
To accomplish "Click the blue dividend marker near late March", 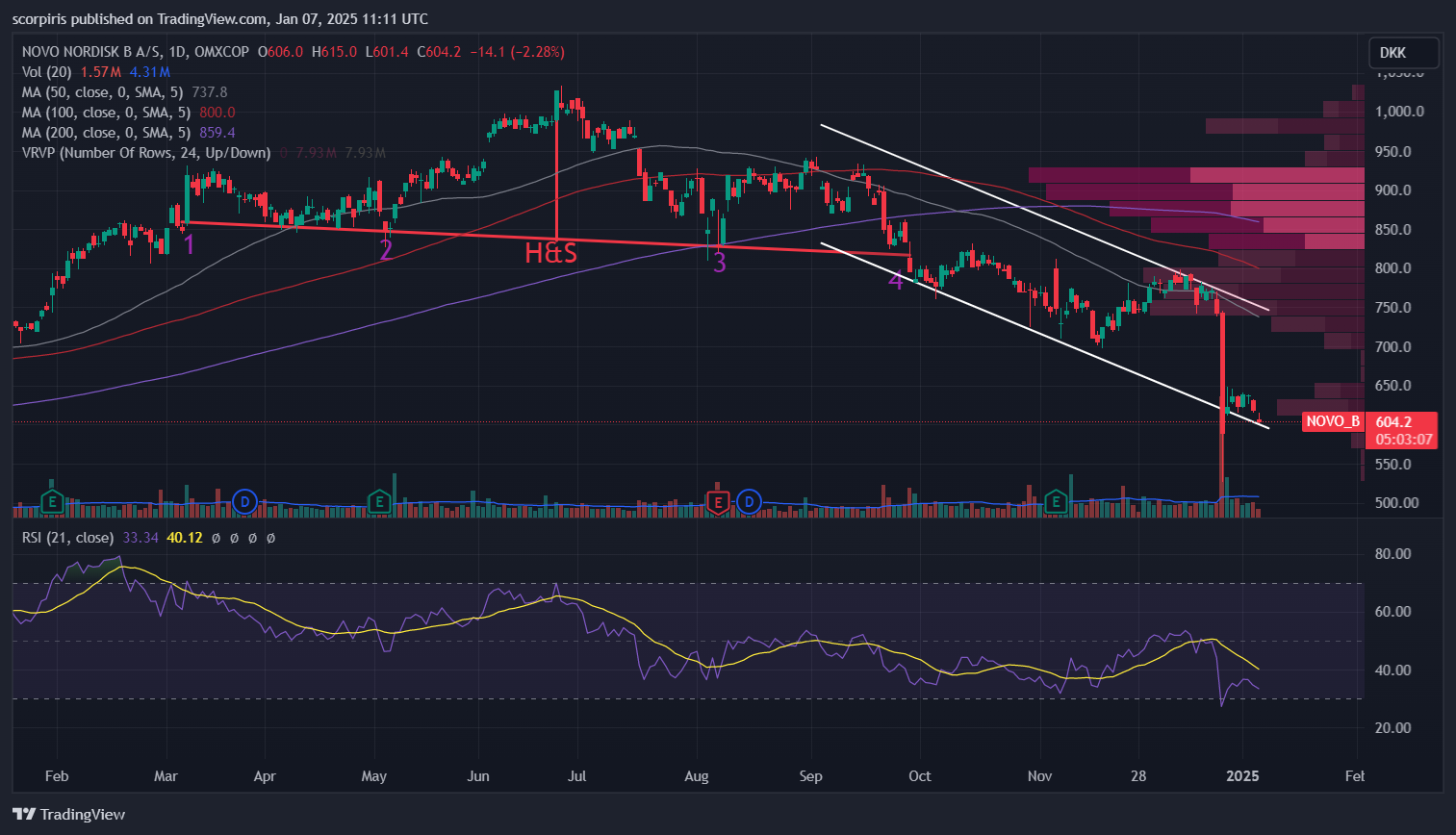I will click(x=244, y=501).
